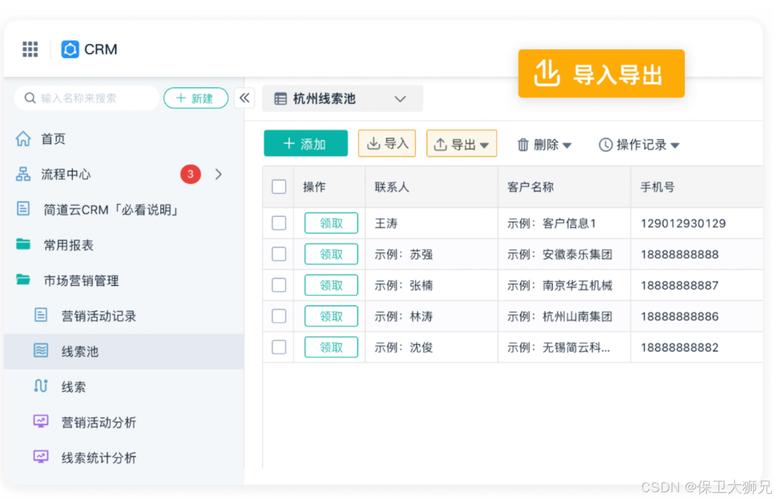Focus the sidebar search input field
The width and height of the screenshot is (774, 500).
(87, 98)
